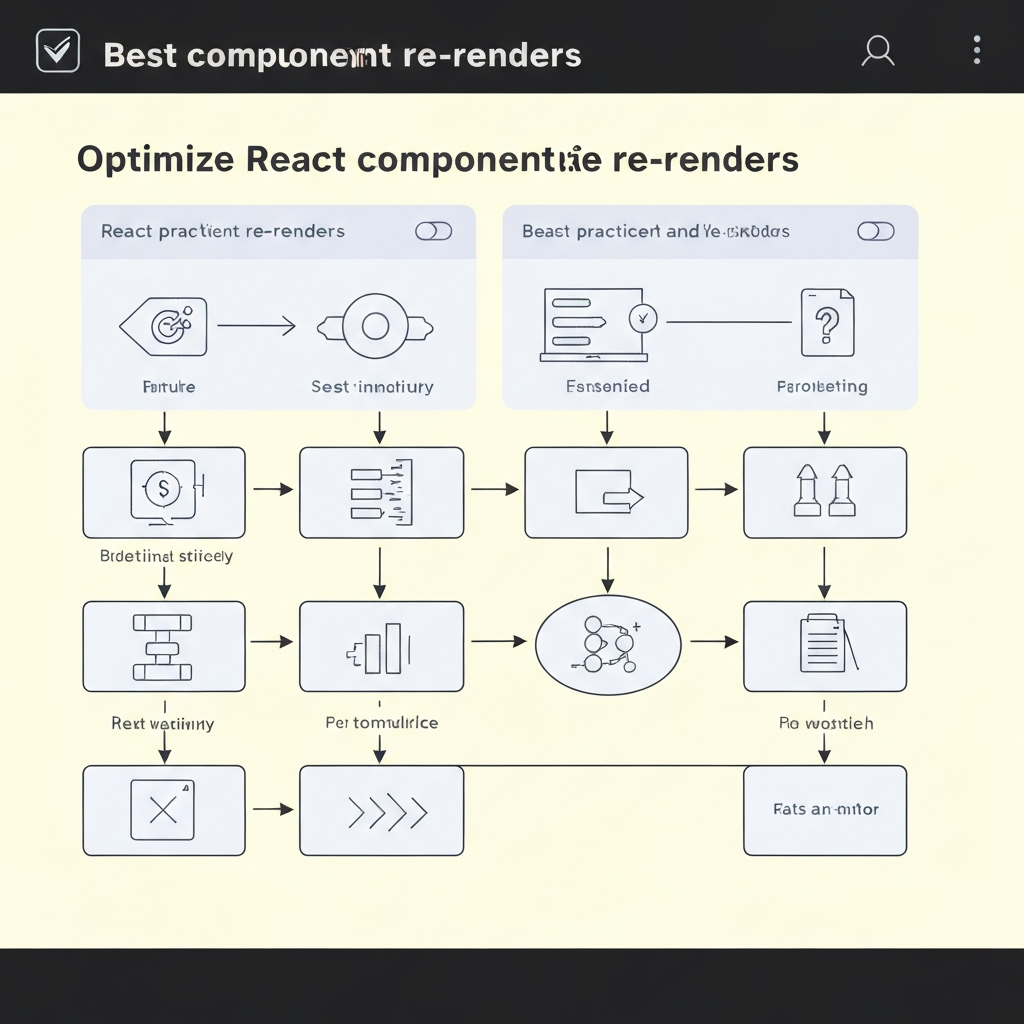Click the 'Rext watiiny' stacked blocks node
This screenshot has width=1024, height=1024.
coord(163,645)
